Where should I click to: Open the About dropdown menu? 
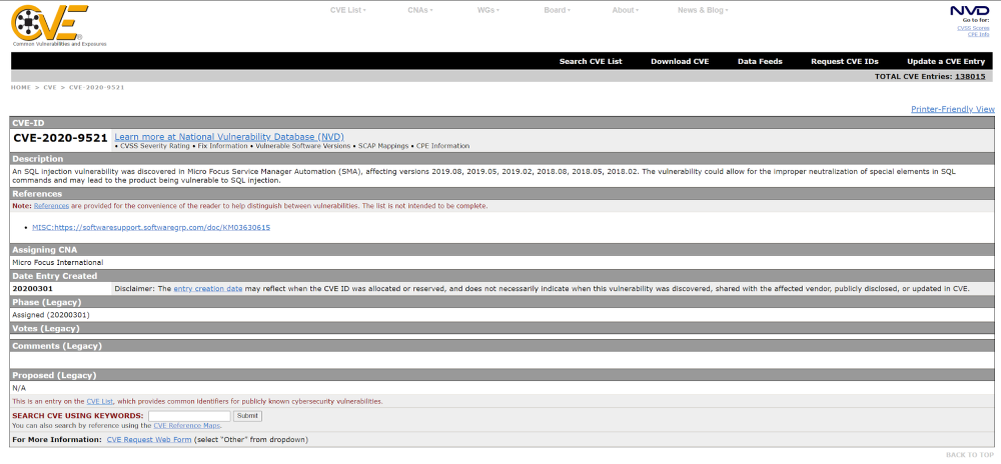[x=626, y=10]
